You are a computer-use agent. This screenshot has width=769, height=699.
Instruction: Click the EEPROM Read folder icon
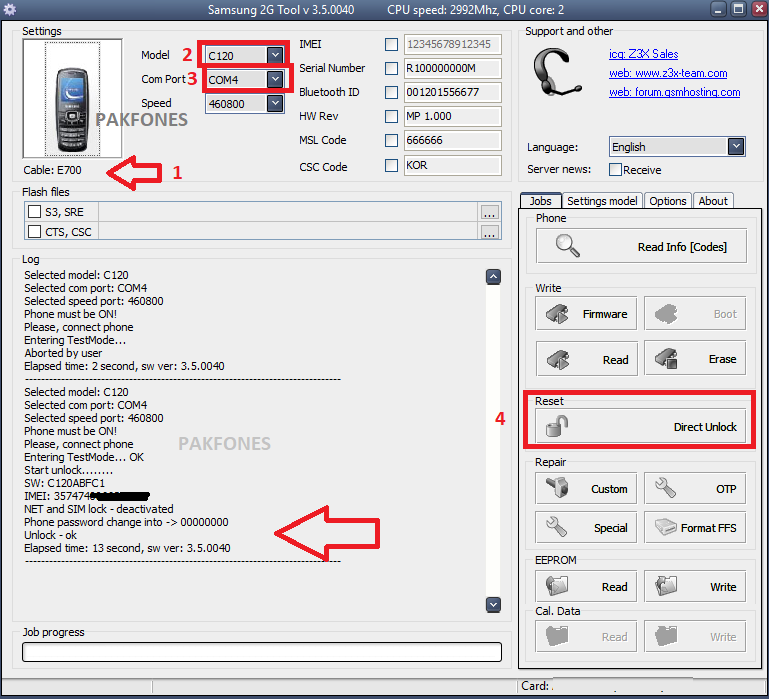(x=557, y=586)
